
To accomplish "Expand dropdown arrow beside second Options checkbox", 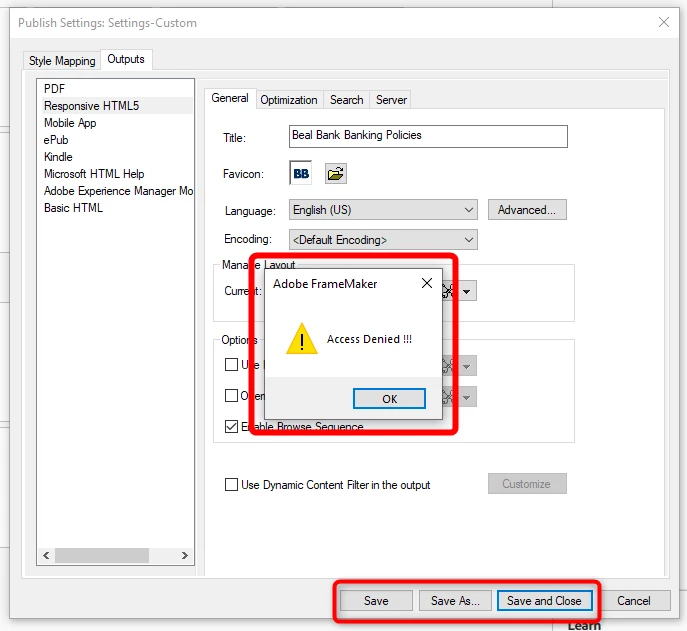I will point(467,397).
